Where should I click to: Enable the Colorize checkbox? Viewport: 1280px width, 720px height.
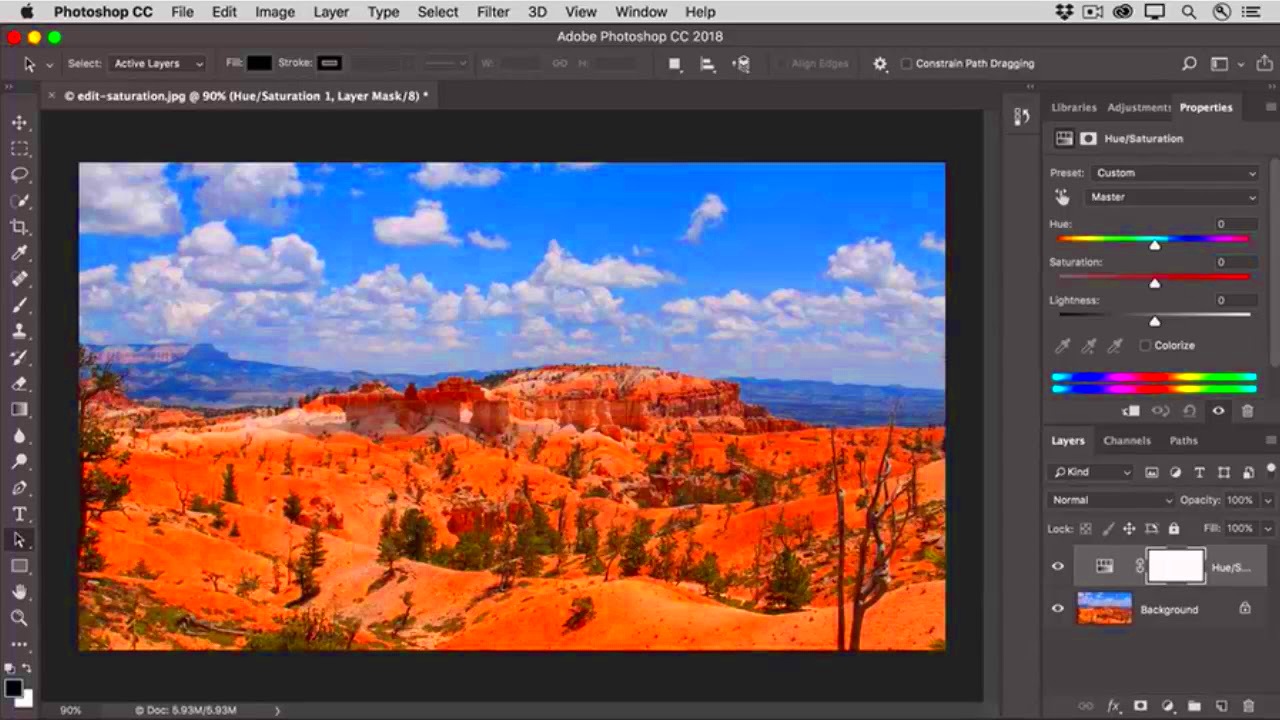(1145, 345)
